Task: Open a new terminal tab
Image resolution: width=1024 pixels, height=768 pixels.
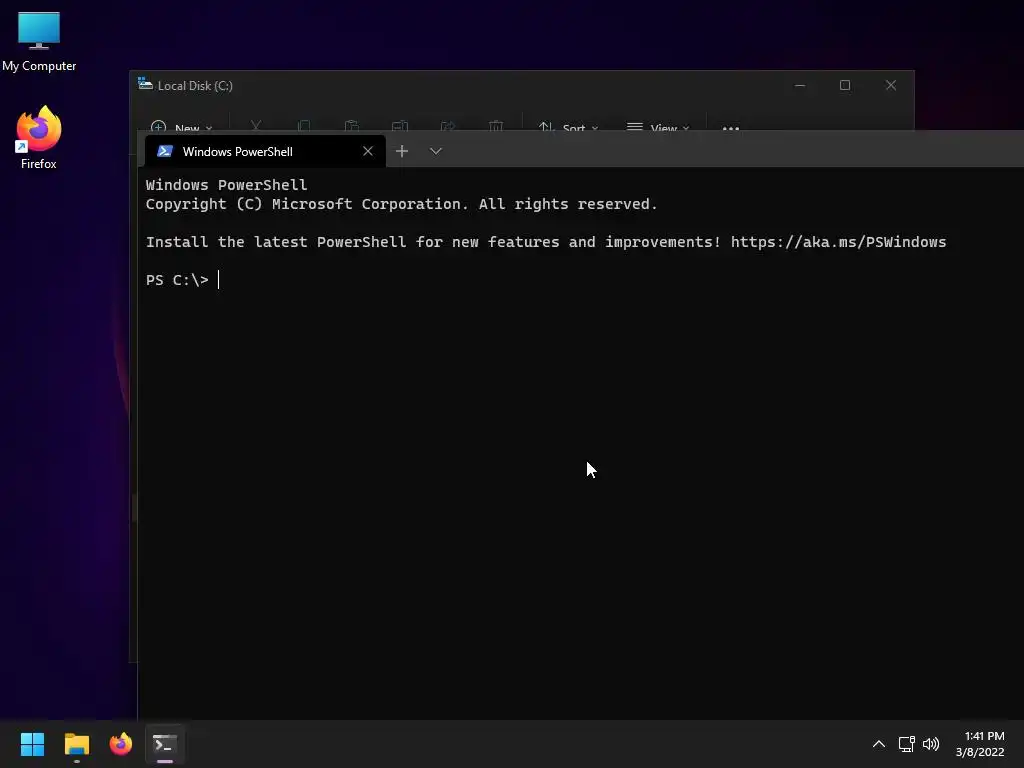Action: point(402,152)
